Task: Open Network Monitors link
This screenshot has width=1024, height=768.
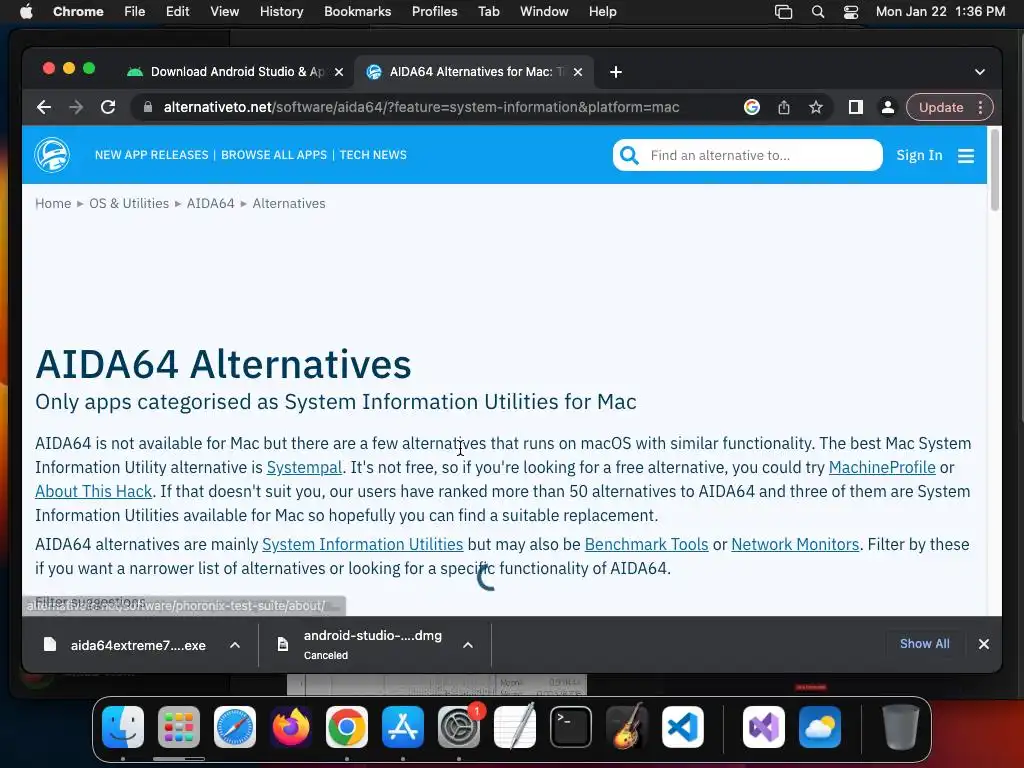Action: click(x=795, y=544)
